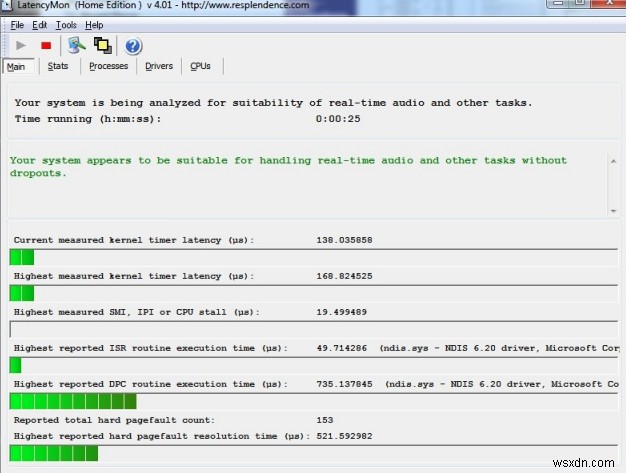Click the hard pagefault resolution time bar
This screenshot has width=626, height=473.
click(313, 453)
